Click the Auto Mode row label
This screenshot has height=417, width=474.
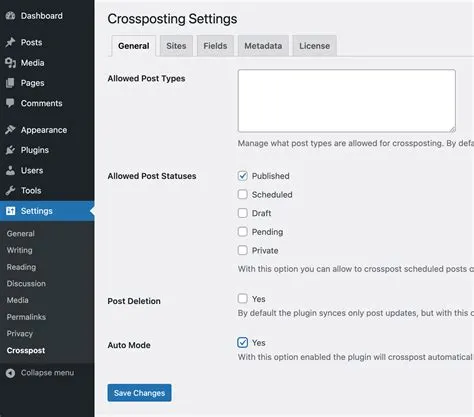(x=129, y=345)
